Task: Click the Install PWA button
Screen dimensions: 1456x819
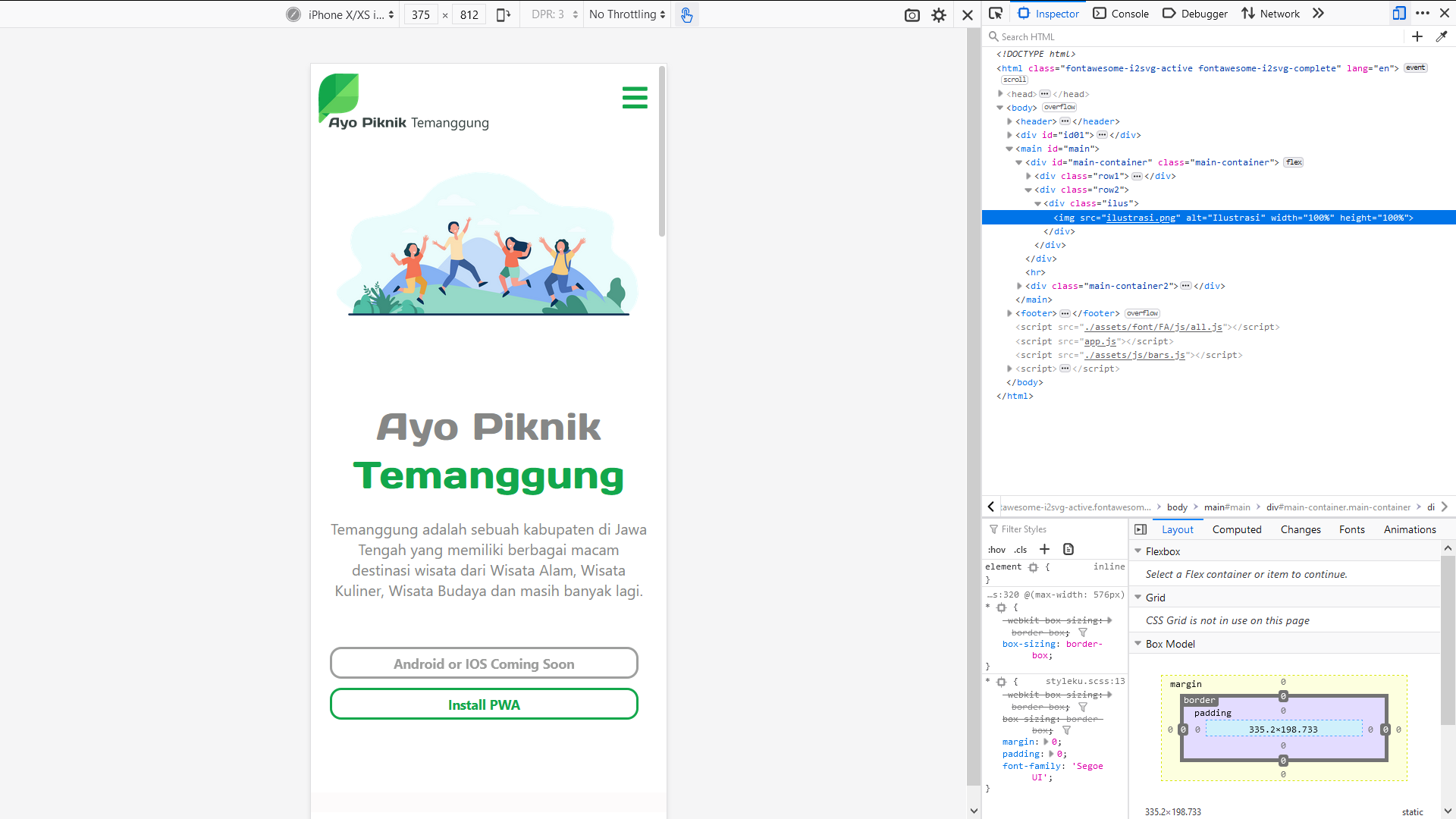Action: pos(484,704)
